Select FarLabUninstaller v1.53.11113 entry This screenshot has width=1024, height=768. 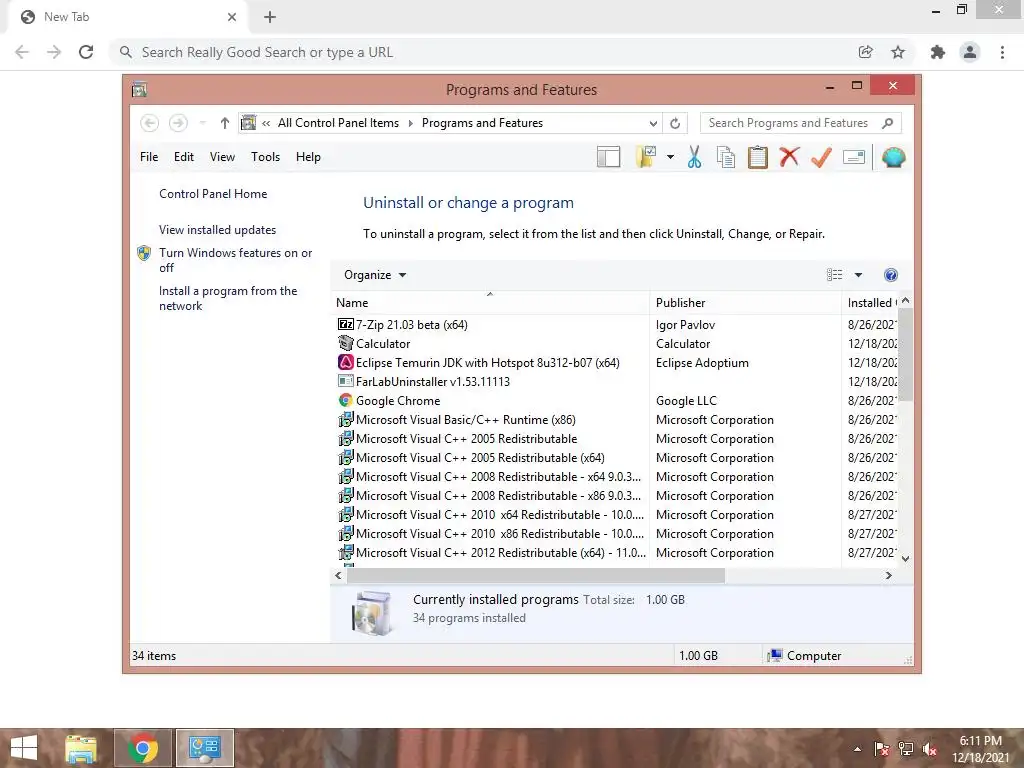[432, 381]
